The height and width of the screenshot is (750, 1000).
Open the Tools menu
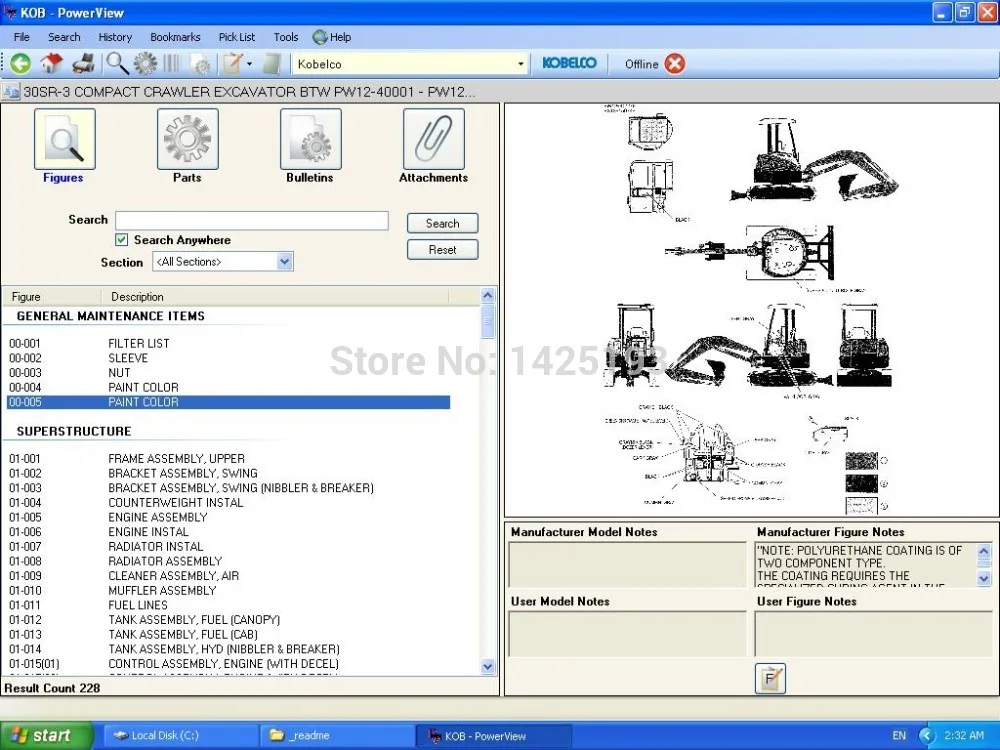click(286, 37)
